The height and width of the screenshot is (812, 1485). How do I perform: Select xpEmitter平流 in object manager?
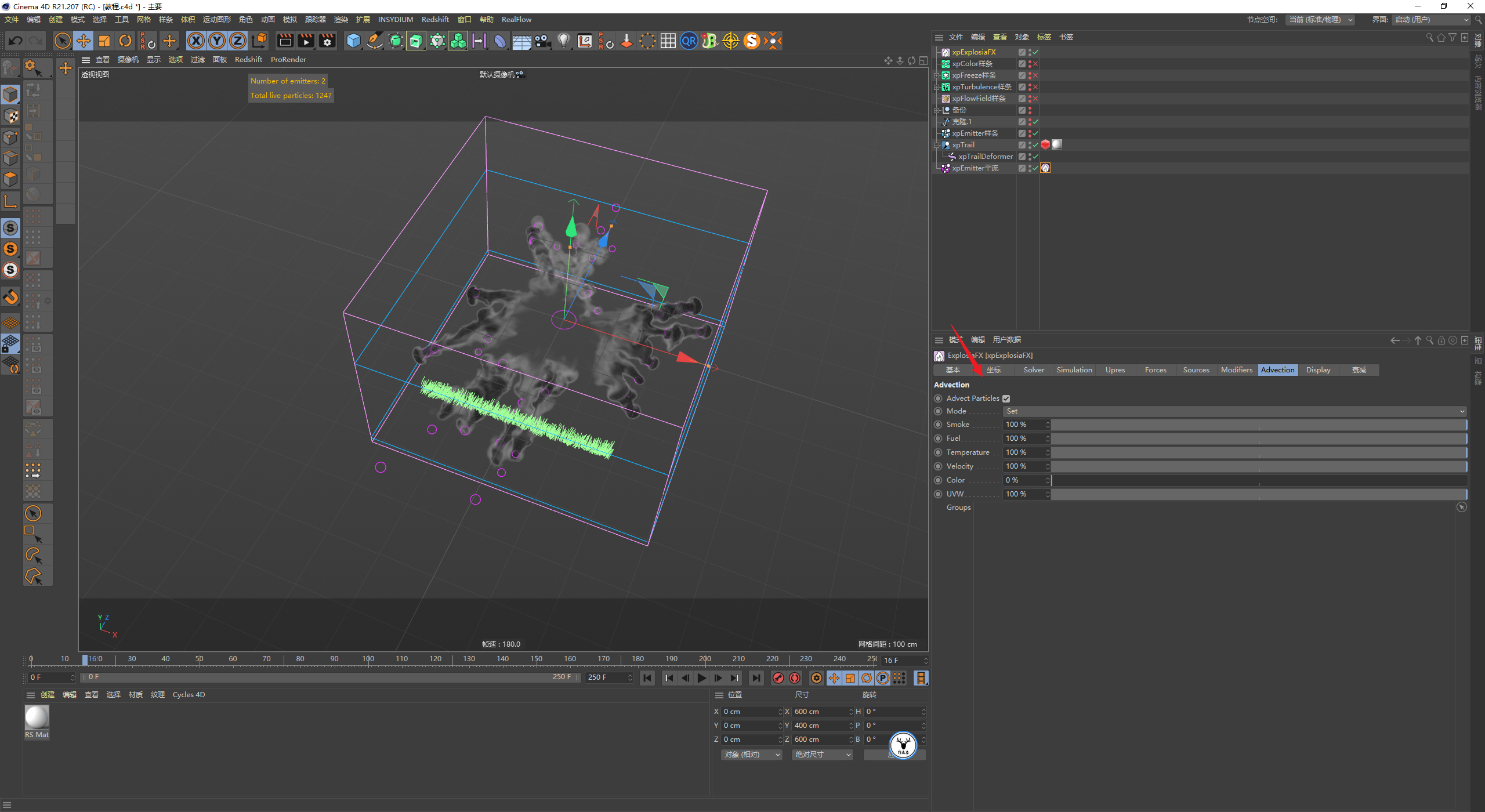975,168
